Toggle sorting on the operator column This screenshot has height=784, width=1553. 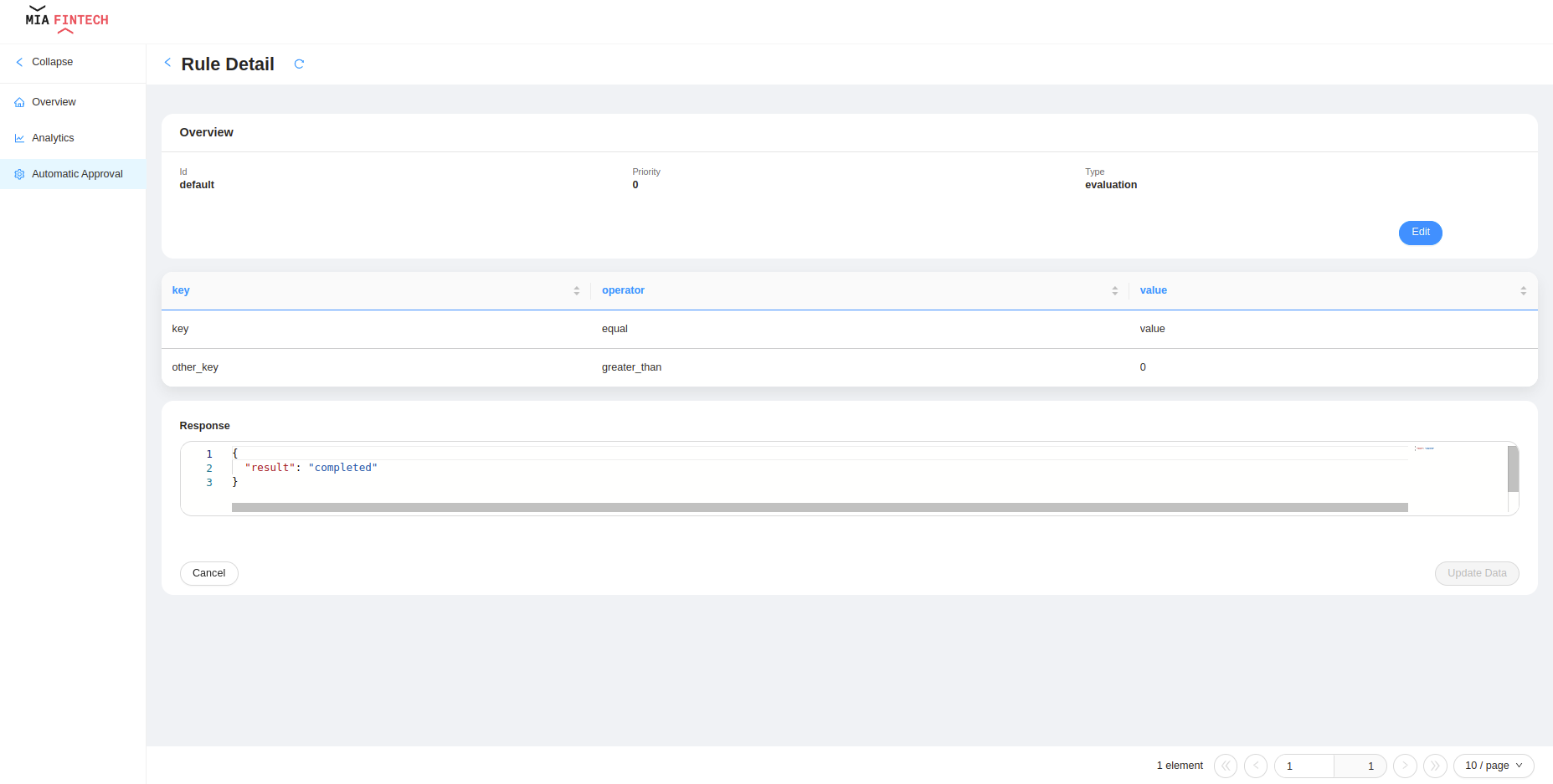1114,290
